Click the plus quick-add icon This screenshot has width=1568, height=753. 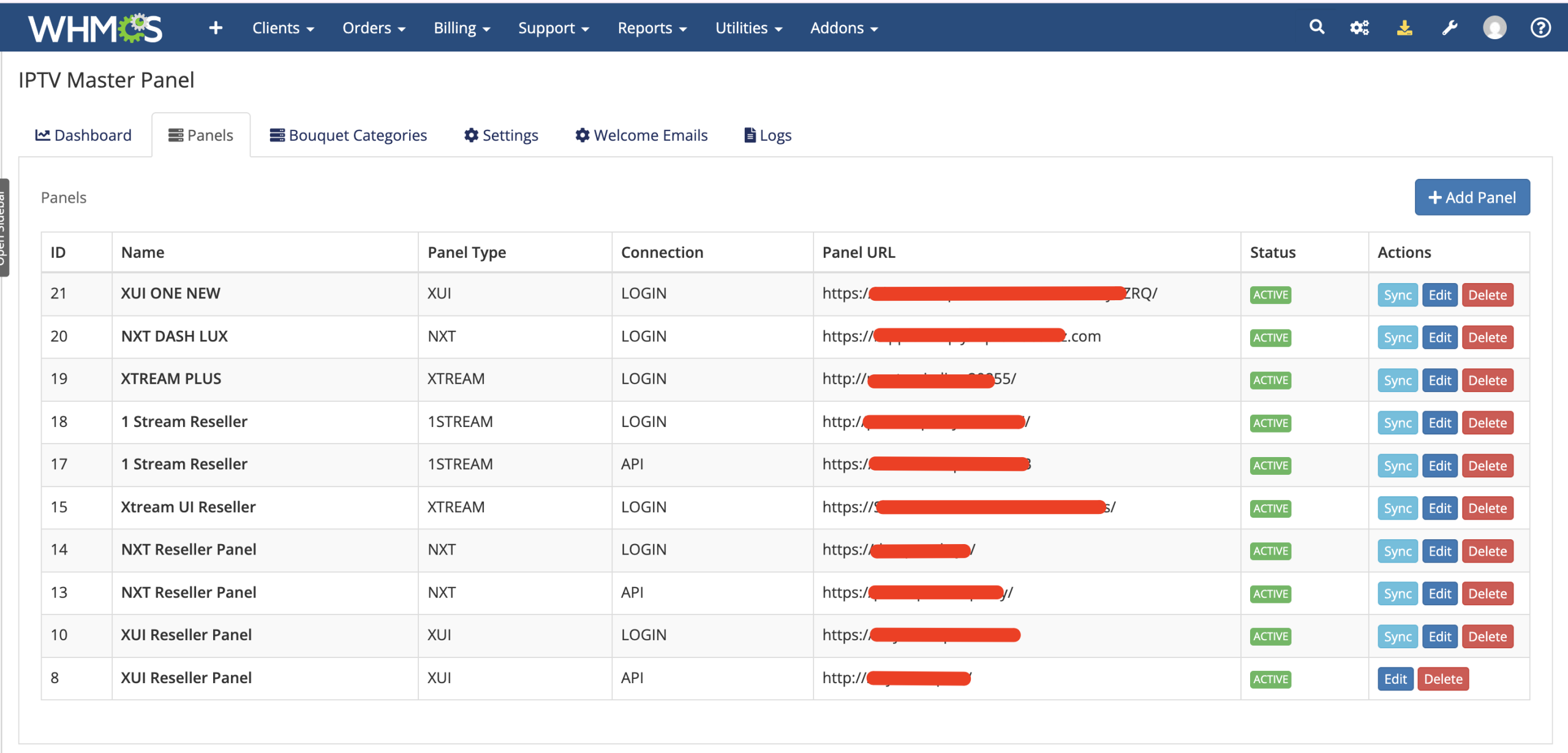click(x=216, y=28)
